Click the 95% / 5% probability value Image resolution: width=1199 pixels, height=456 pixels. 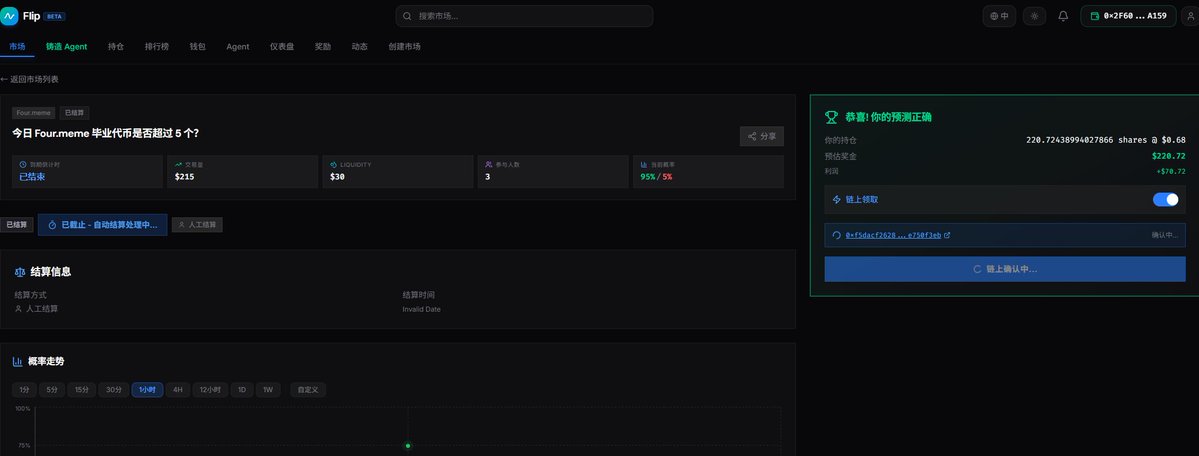pyautogui.click(x=656, y=177)
